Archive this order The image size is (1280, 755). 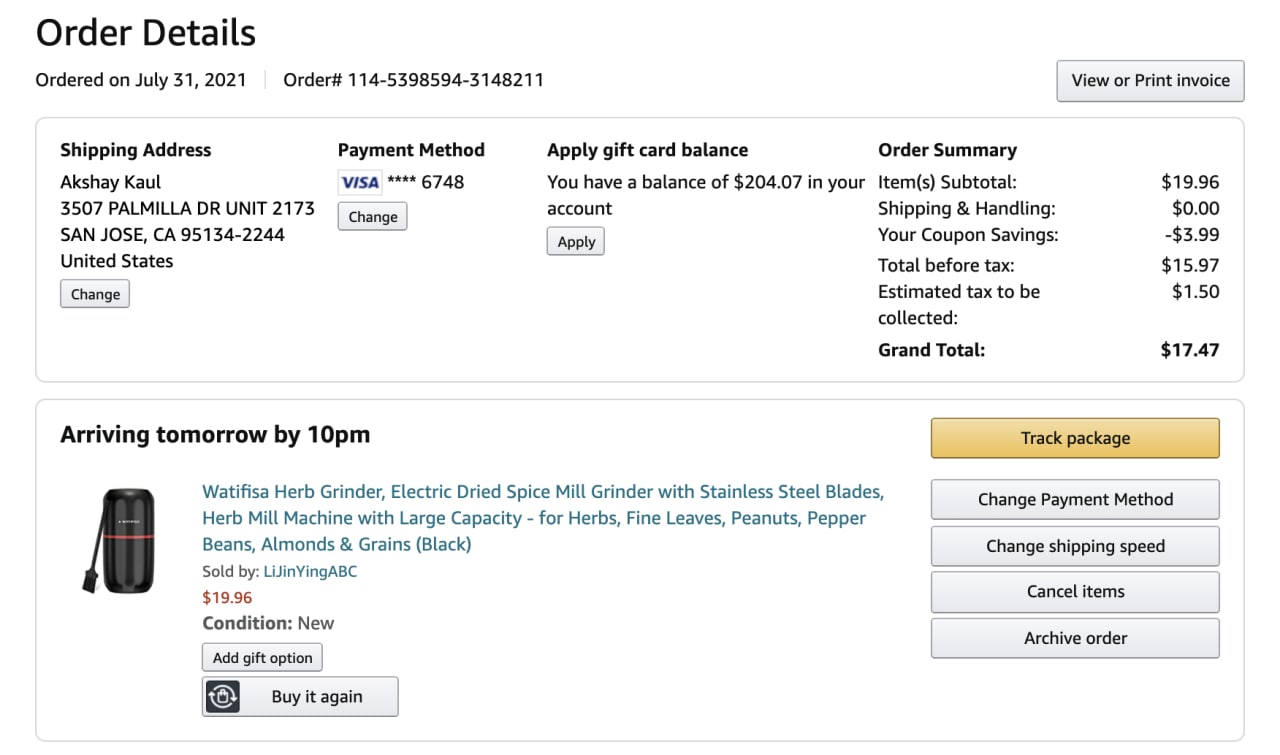point(1075,638)
